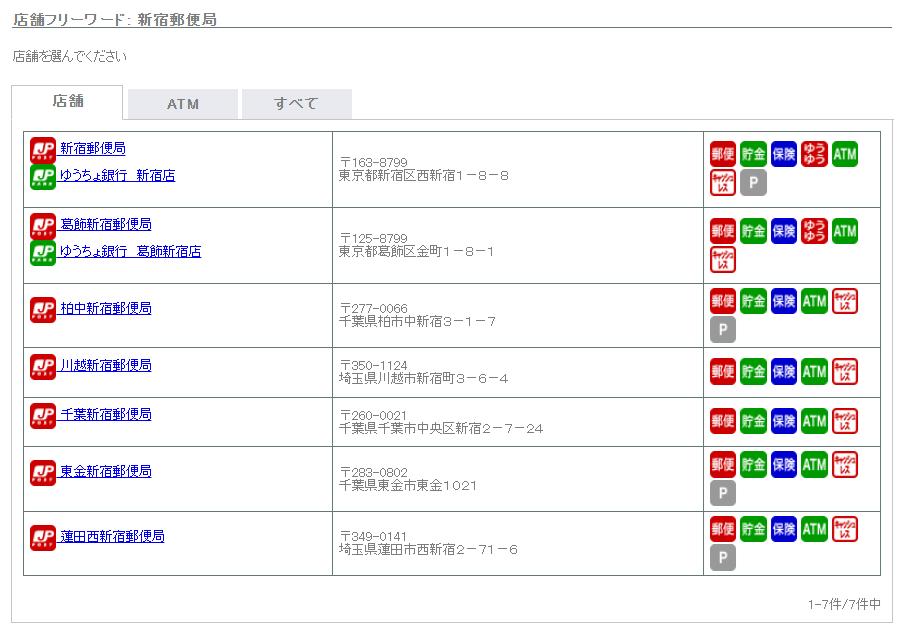The height and width of the screenshot is (630, 904).
Task: Click the green ATM icon for 柏中新宿郵便局
Action: tap(814, 301)
